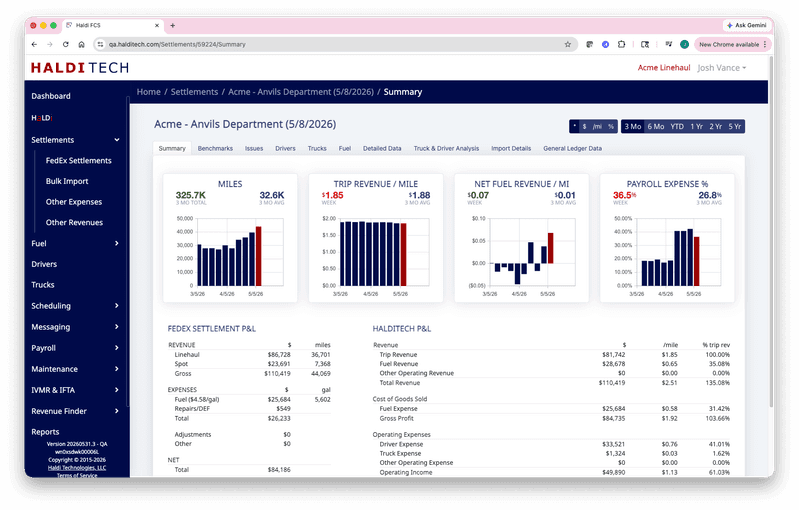Open the Issues tab
The width and height of the screenshot is (799, 510).
pyautogui.click(x=254, y=148)
